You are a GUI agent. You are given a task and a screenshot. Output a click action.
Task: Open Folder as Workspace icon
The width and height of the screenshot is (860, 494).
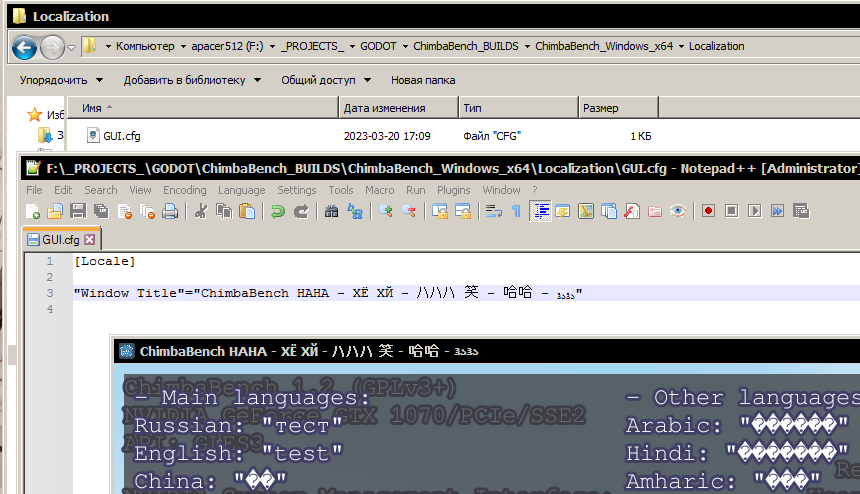point(655,211)
